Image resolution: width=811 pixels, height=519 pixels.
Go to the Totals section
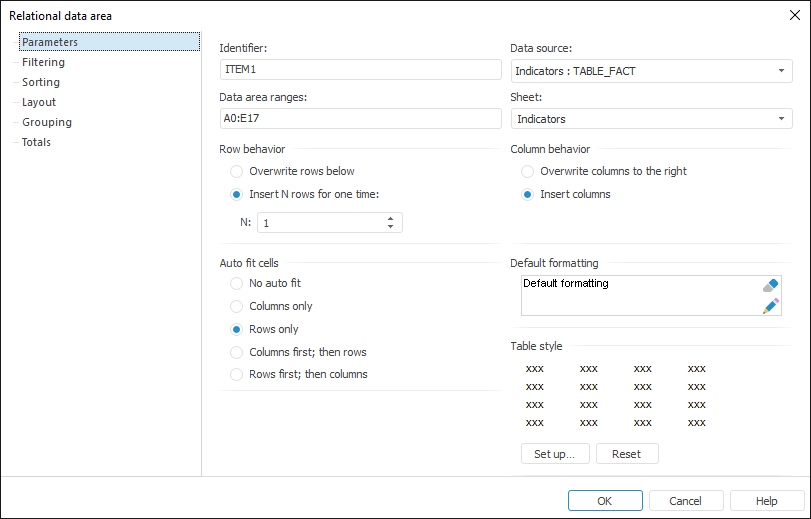(36, 142)
